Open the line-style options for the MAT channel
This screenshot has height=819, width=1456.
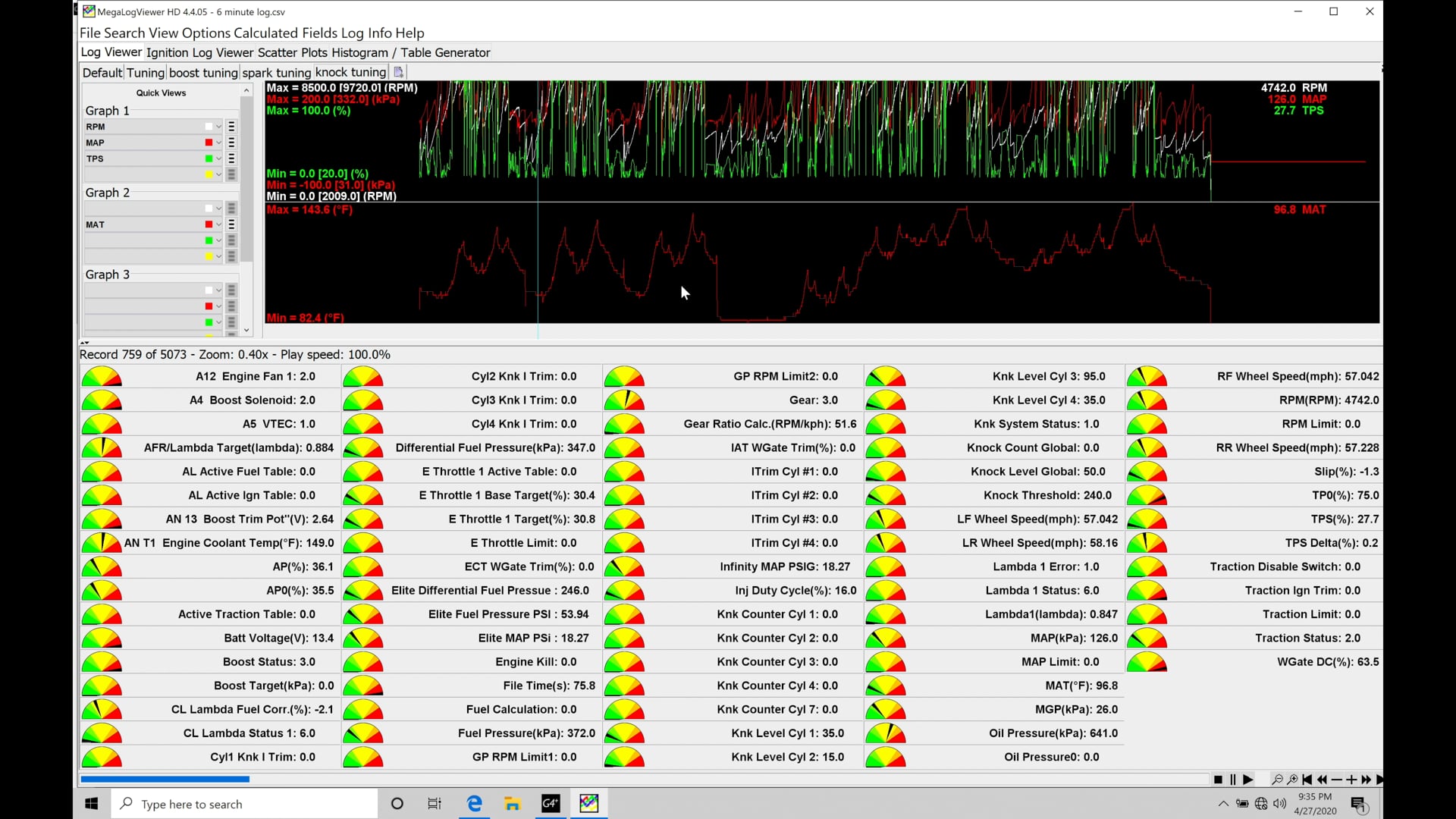(x=231, y=224)
